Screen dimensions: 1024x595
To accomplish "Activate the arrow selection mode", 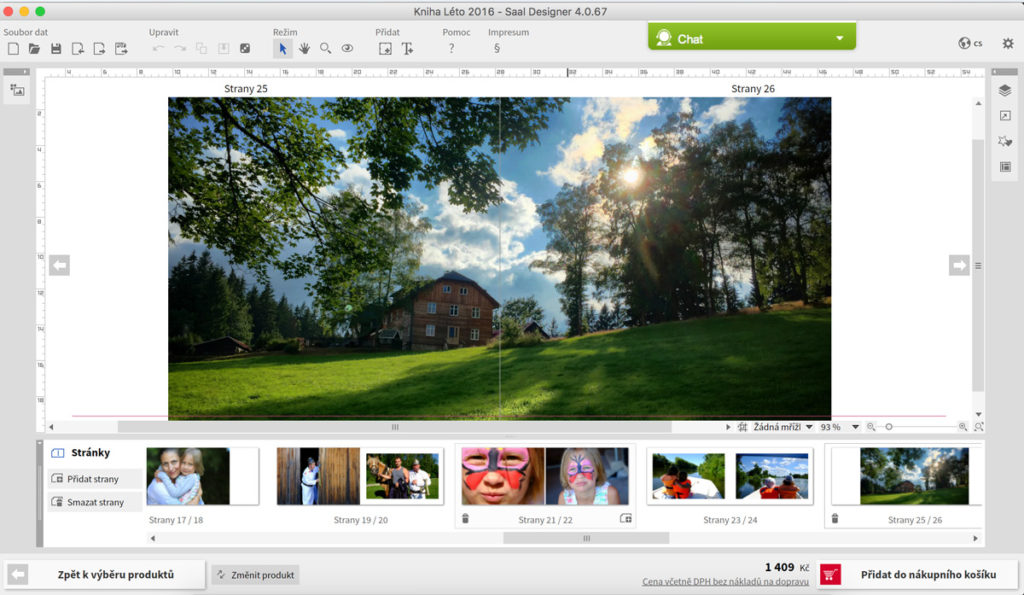I will (283, 48).
